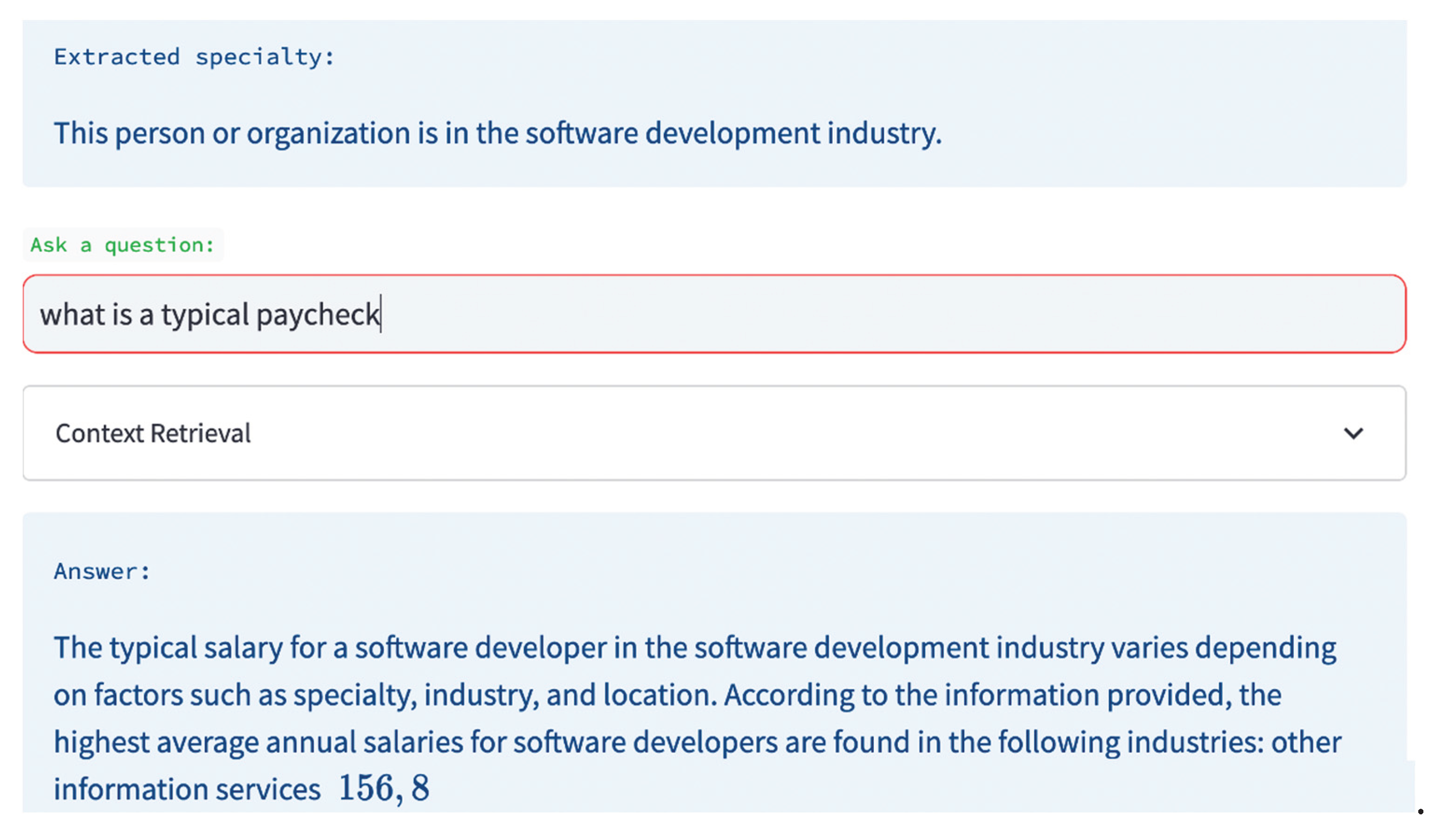Click first answer line about typical salary

point(695,648)
